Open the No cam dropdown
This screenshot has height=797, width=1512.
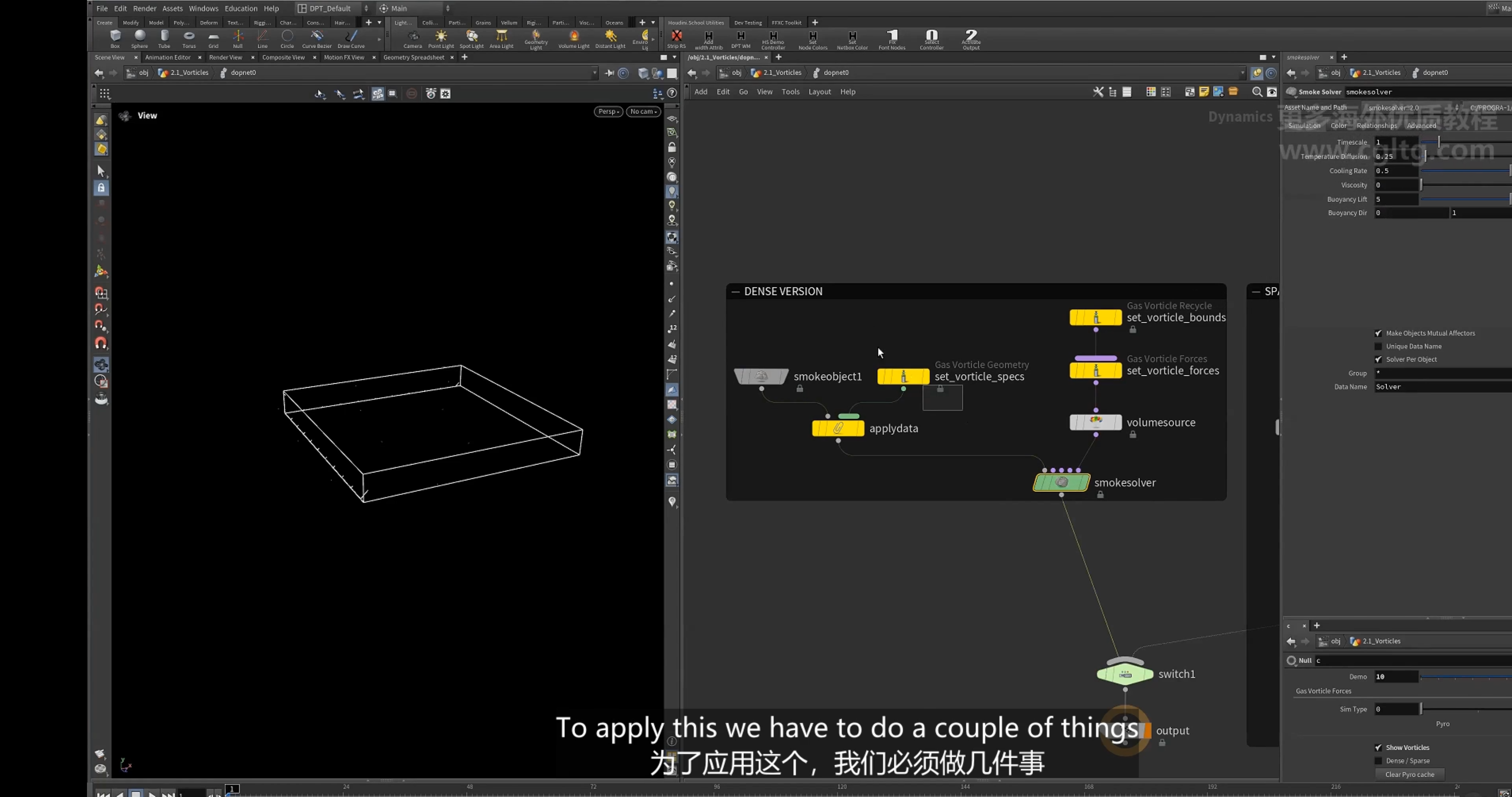[643, 112]
